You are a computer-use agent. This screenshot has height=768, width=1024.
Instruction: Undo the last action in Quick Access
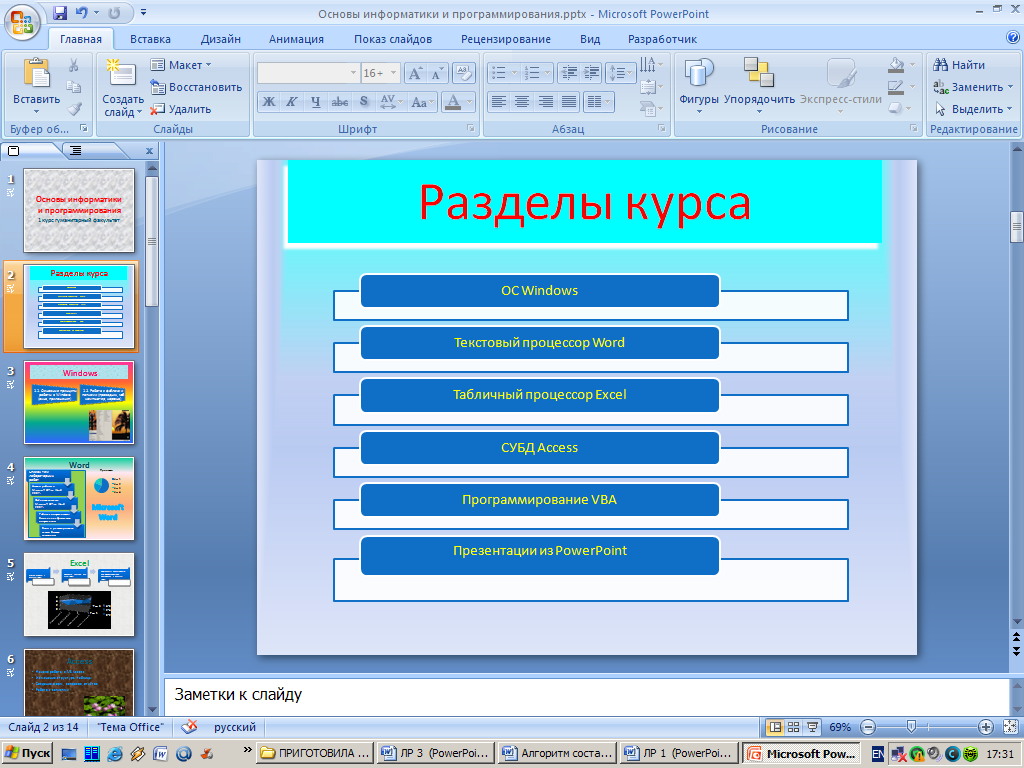(x=82, y=12)
